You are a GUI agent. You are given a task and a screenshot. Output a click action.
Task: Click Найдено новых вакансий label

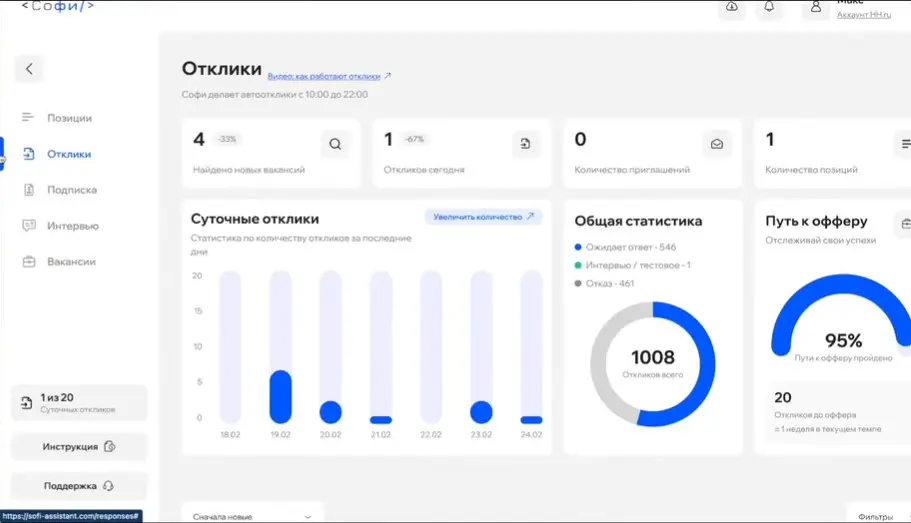point(249,170)
